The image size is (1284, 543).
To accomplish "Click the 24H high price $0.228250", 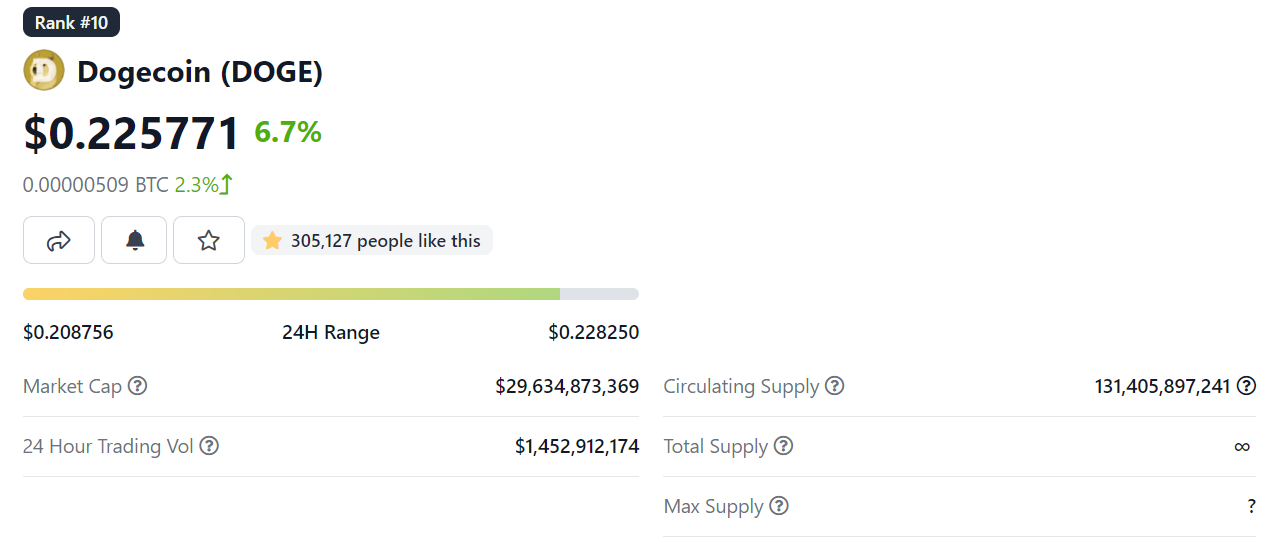I will (593, 332).
